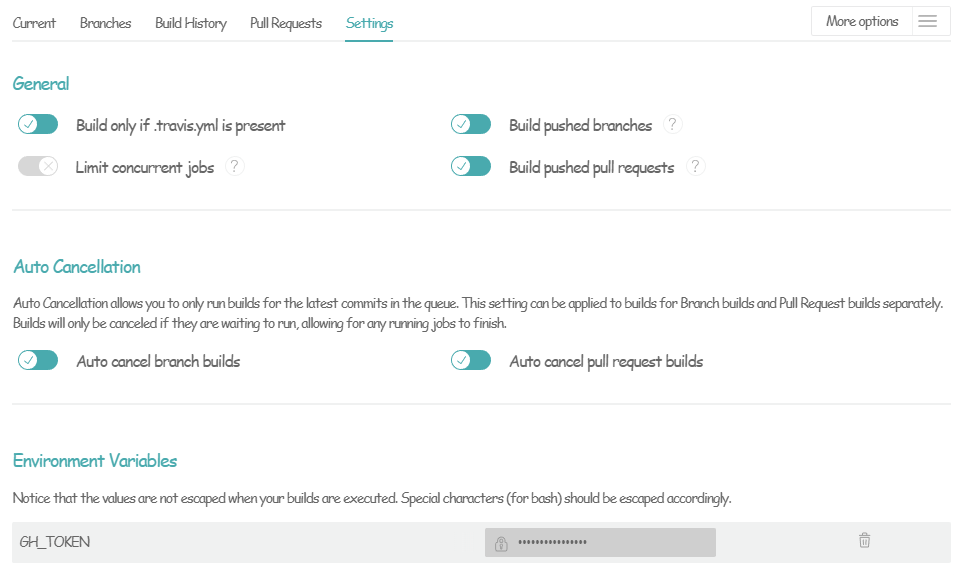Open the Branches tab
Screen dimensions: 969x576
106,23
